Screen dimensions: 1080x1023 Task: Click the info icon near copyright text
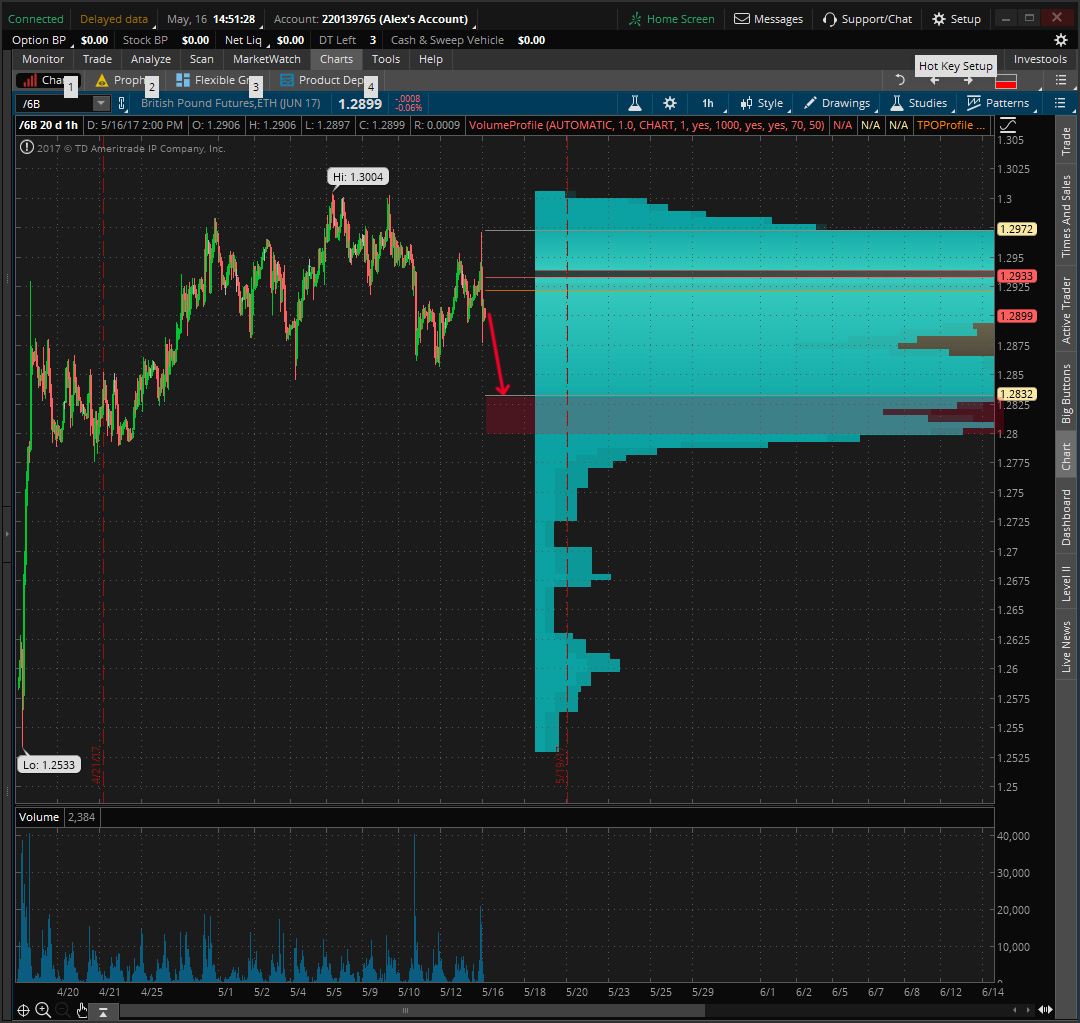tap(26, 147)
